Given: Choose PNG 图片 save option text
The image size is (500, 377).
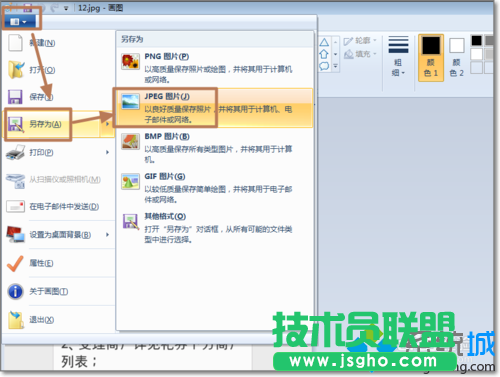Looking at the screenshot, I should tap(167, 56).
